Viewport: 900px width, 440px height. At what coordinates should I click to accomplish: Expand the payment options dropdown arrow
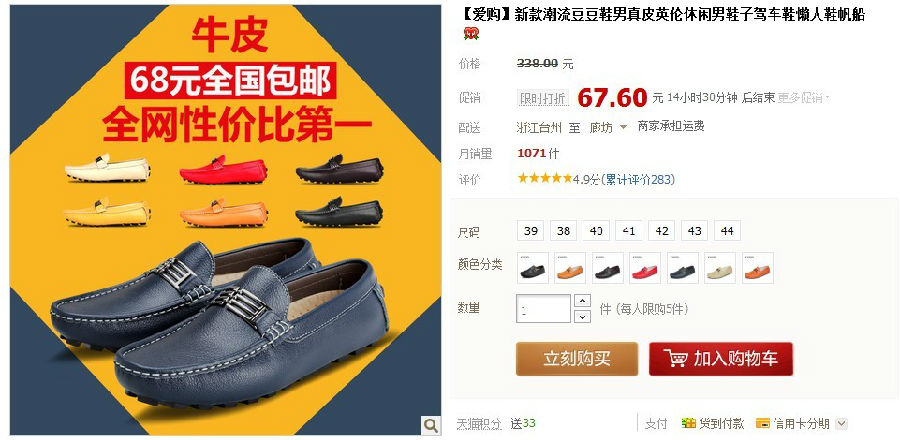(841, 424)
